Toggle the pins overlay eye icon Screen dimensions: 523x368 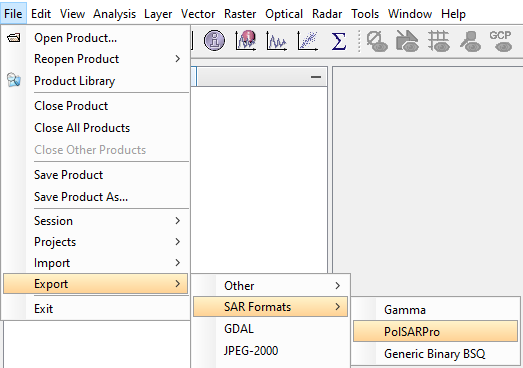(x=470, y=41)
